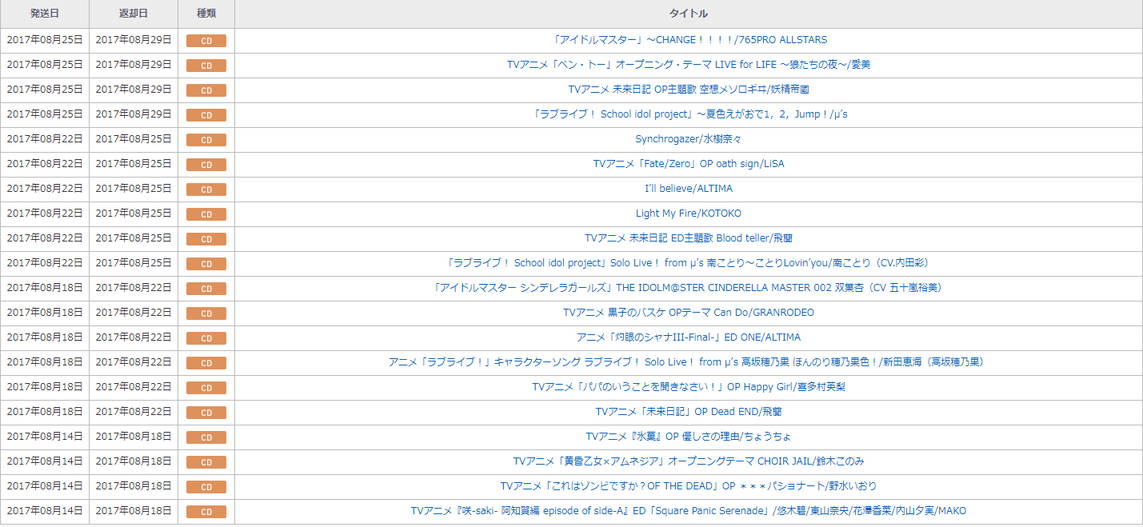The width and height of the screenshot is (1143, 527).
Task: Click the CD badge in the Light My Fire row
Action: coord(206,214)
